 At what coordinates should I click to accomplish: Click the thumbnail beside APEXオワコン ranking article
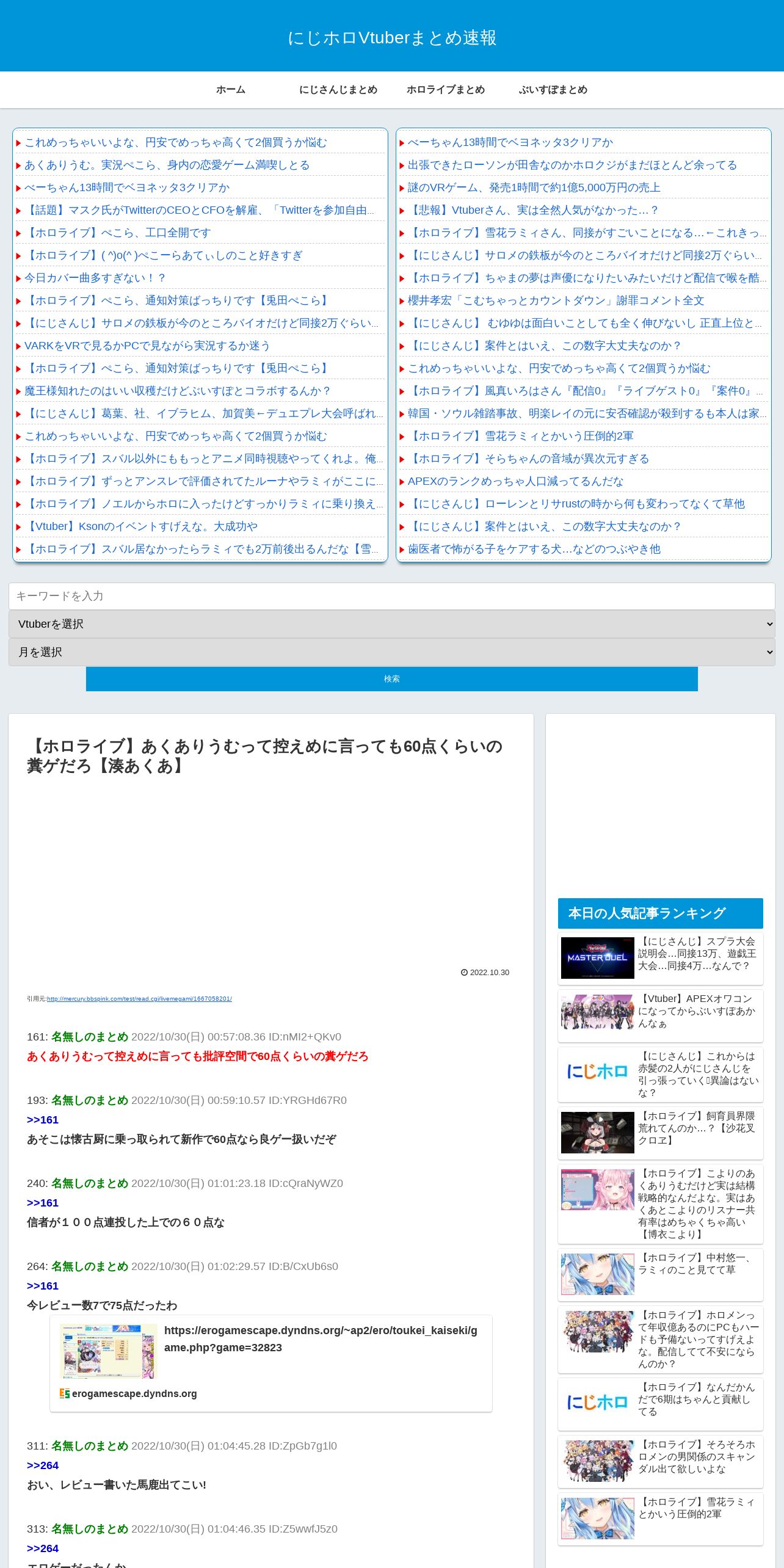[x=598, y=1012]
